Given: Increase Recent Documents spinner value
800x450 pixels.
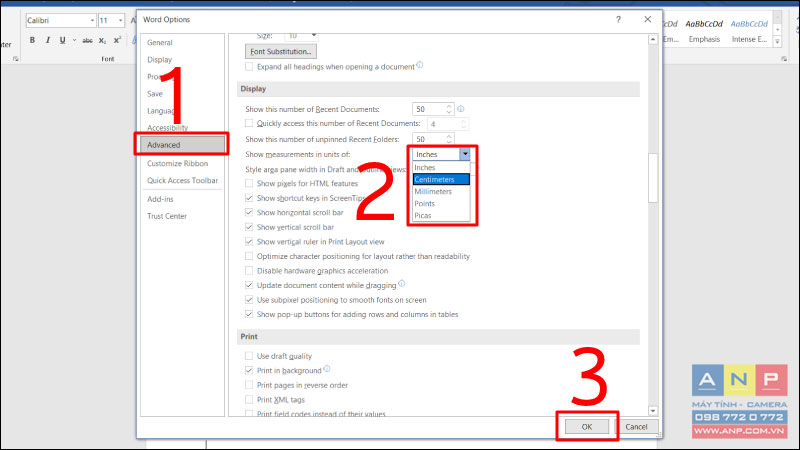Looking at the screenshot, I should click(x=449, y=106).
